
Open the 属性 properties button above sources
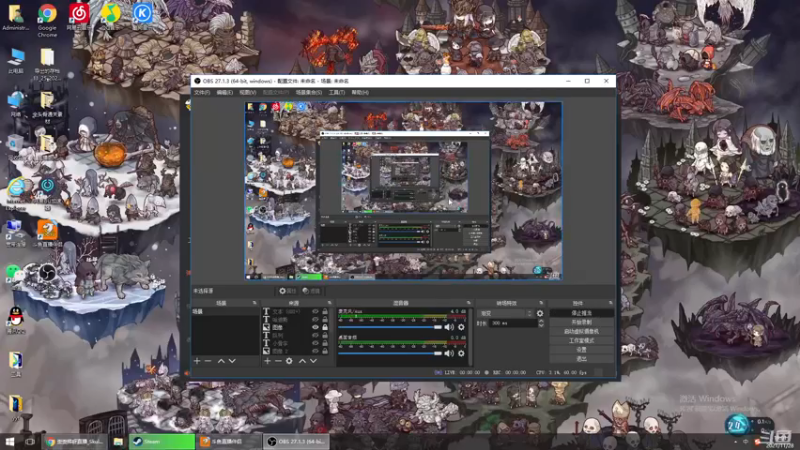click(287, 291)
